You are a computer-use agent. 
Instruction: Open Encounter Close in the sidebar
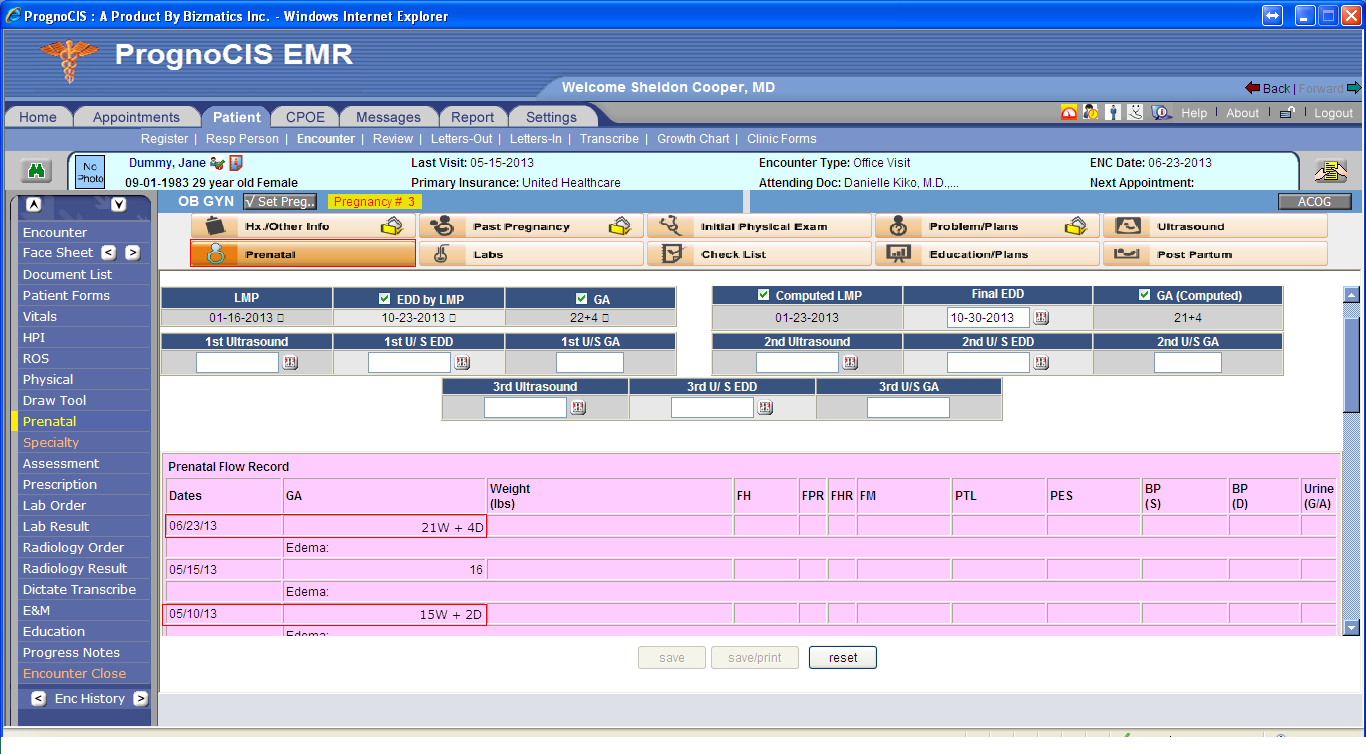click(75, 673)
